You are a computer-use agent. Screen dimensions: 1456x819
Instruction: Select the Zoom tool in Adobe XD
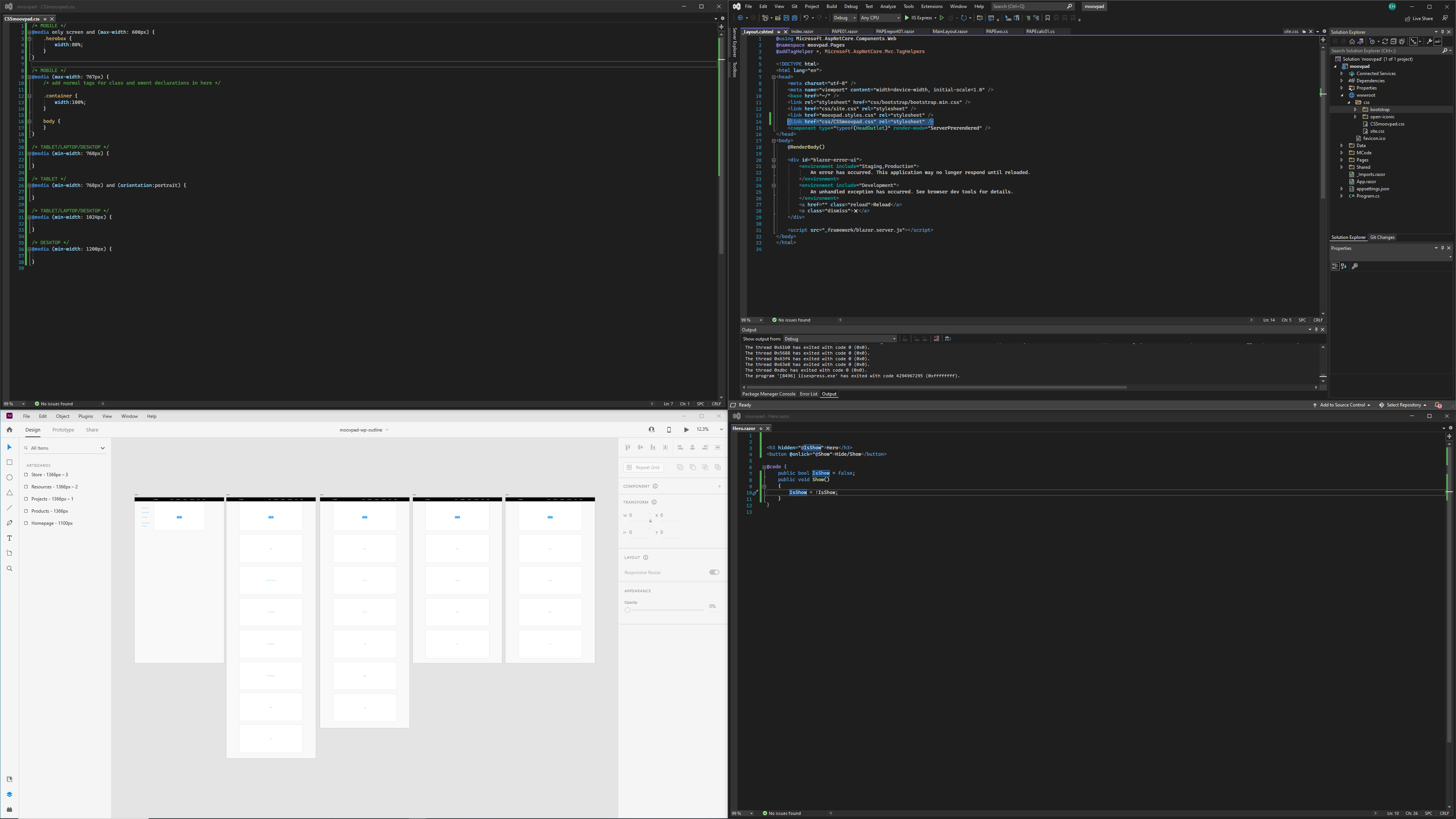click(9, 569)
